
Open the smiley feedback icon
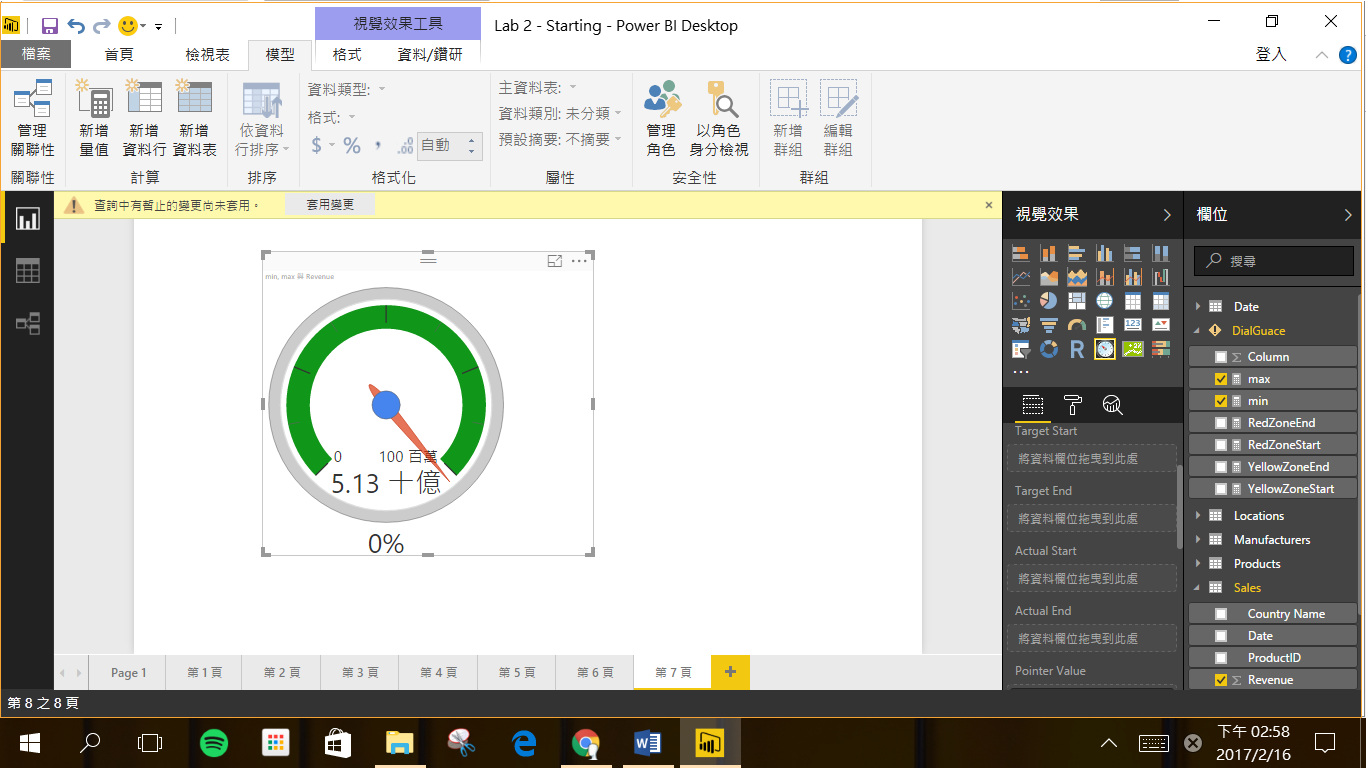pos(128,26)
